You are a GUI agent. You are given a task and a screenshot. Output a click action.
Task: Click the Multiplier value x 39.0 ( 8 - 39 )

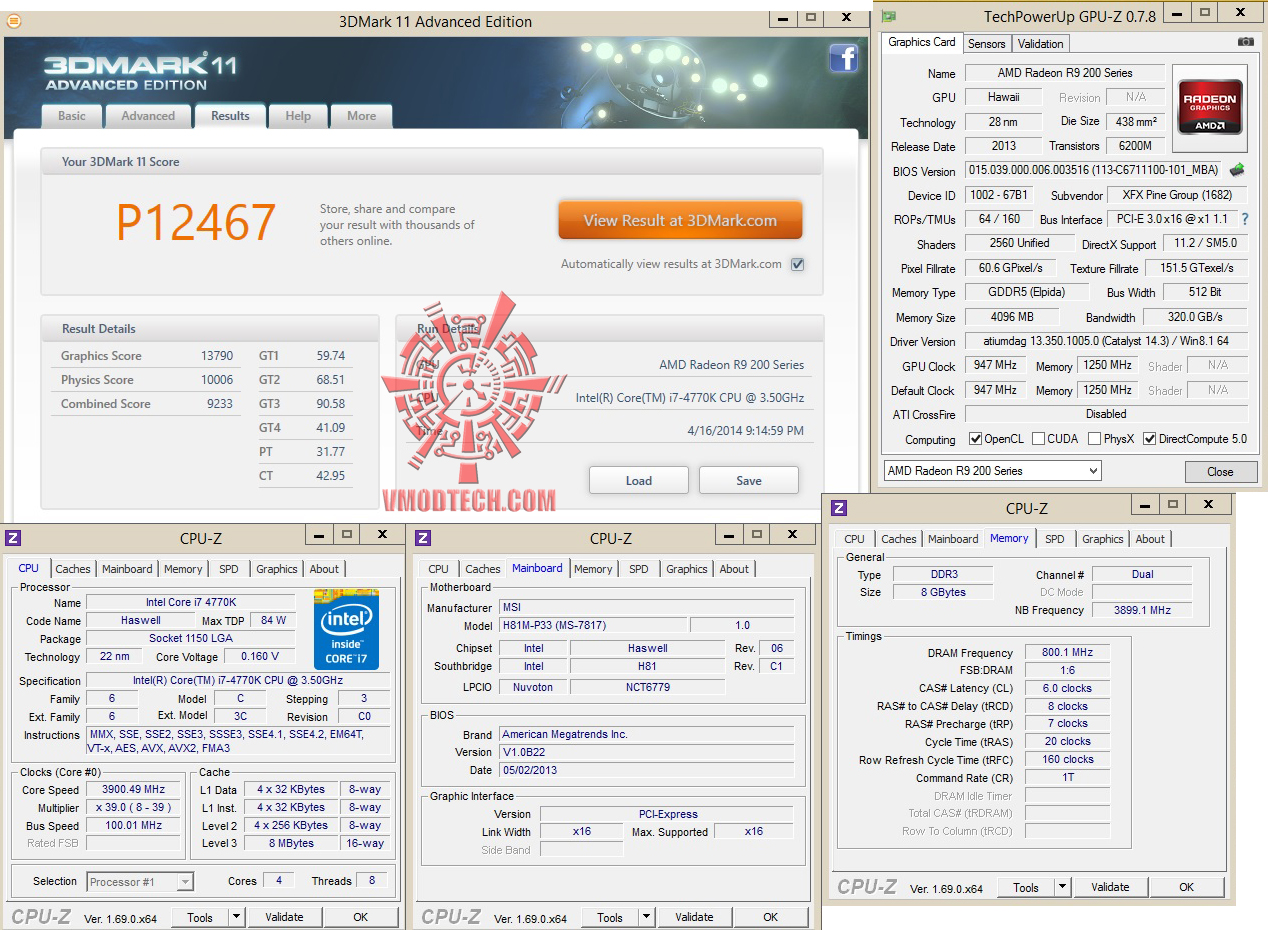tap(134, 807)
